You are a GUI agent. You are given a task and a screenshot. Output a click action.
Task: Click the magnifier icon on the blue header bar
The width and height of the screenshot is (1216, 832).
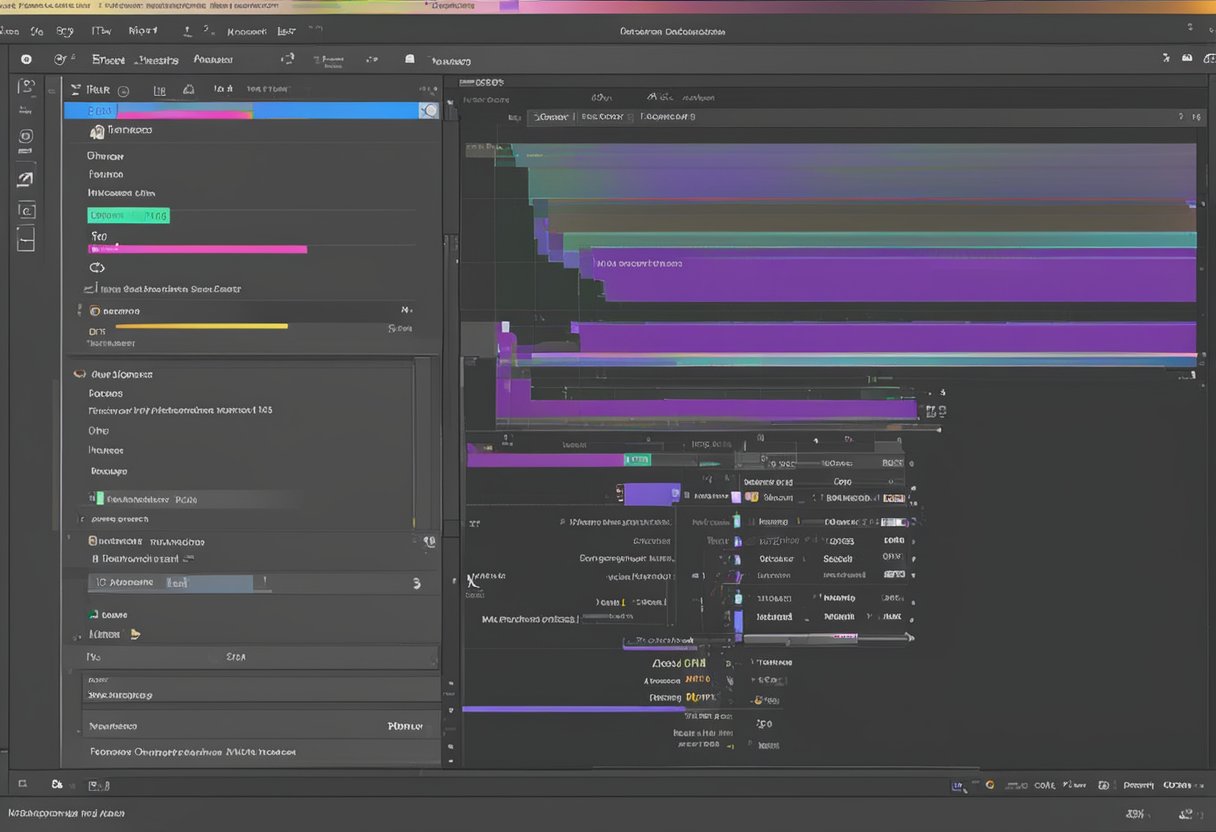429,110
